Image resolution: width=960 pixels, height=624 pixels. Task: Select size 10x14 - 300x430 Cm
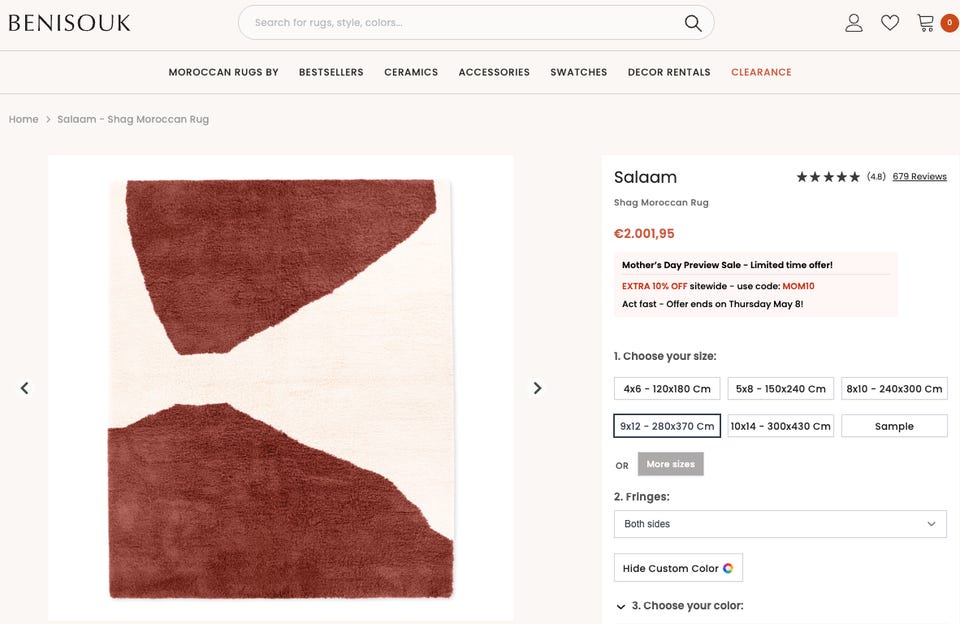780,426
